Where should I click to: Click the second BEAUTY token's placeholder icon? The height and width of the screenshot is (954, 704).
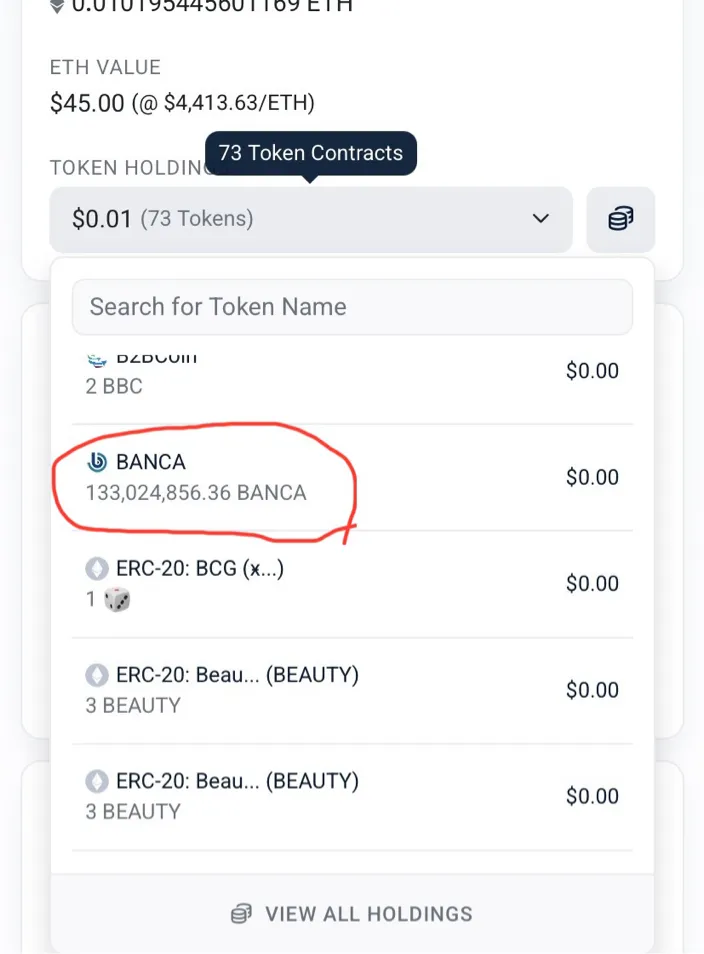(97, 781)
